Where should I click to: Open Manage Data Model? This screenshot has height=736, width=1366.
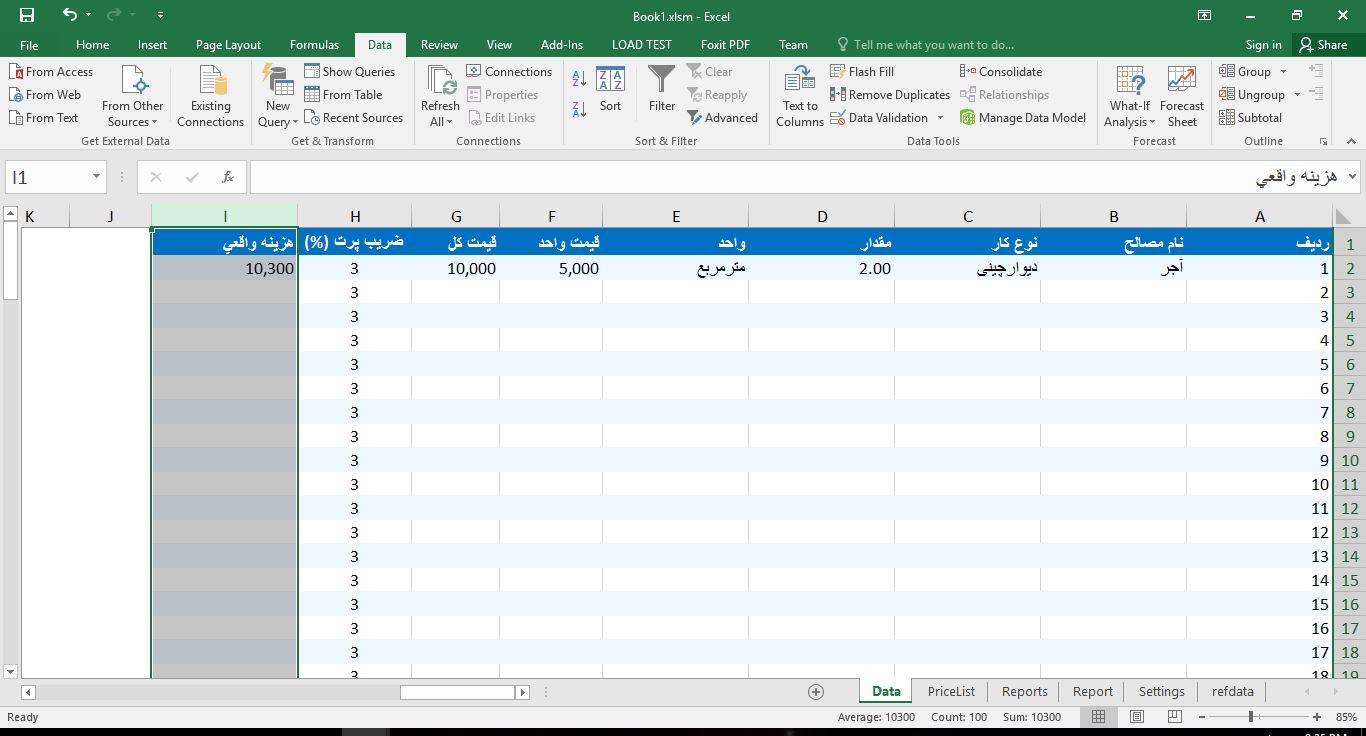(x=1023, y=118)
